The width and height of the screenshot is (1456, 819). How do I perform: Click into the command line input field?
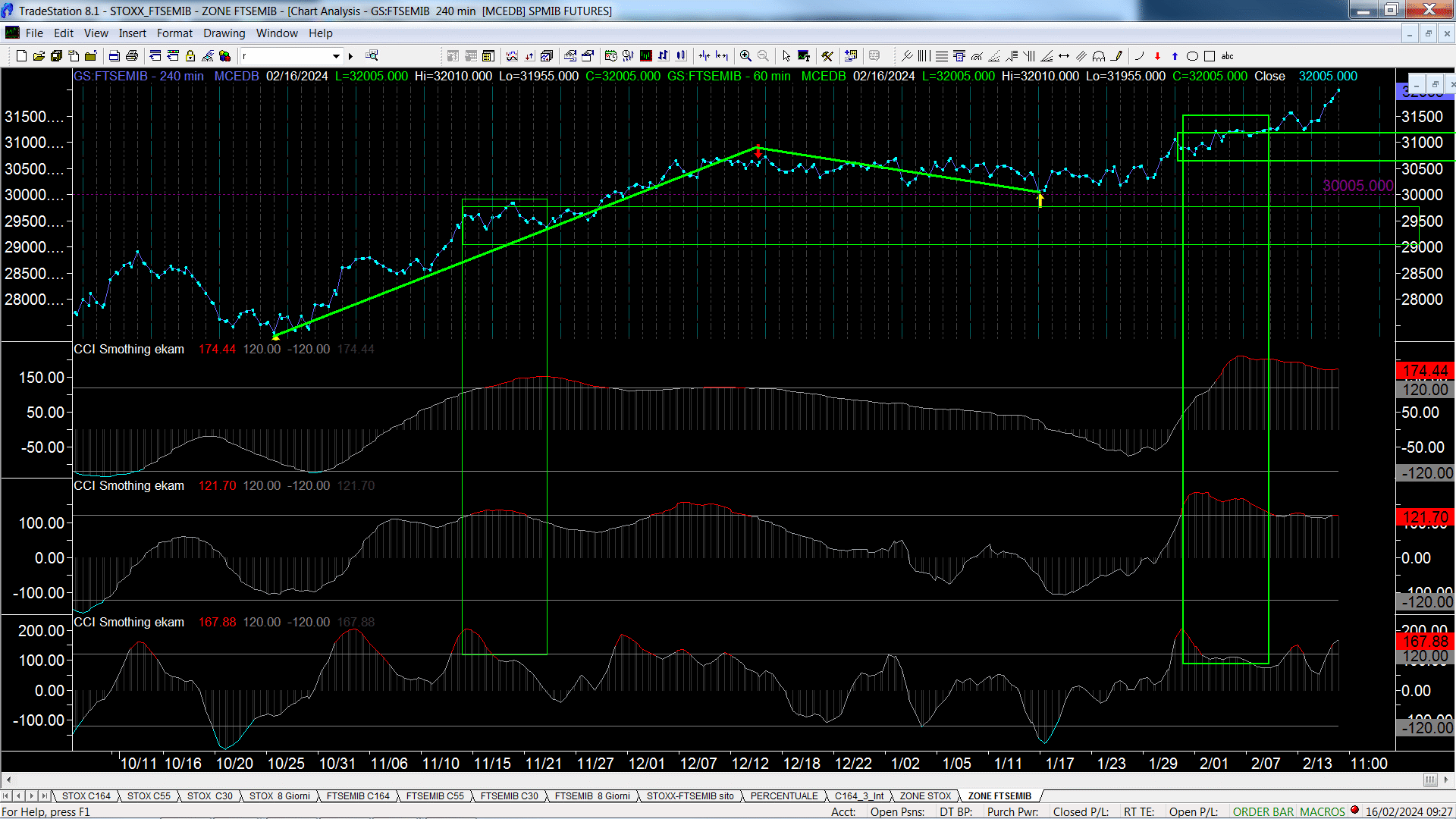point(285,55)
